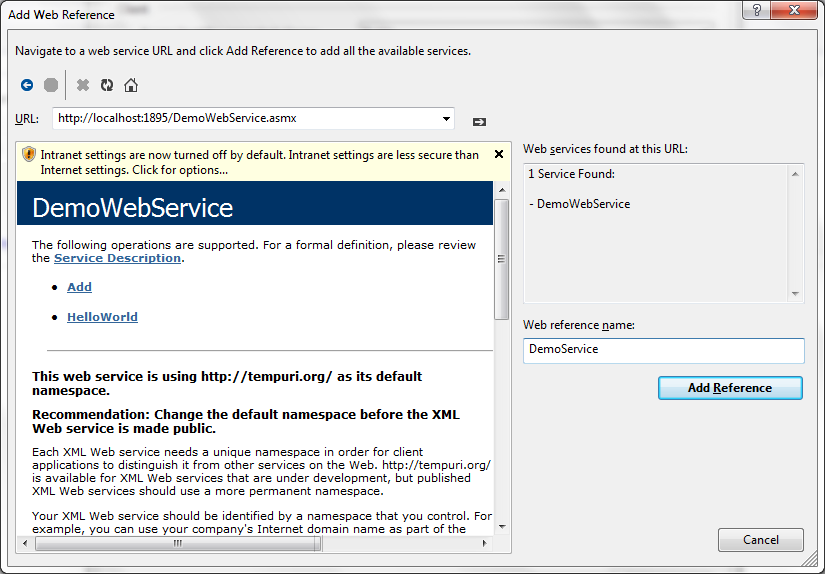Click the browser pane vertical scrollbar thumb
The image size is (825, 574).
[502, 260]
